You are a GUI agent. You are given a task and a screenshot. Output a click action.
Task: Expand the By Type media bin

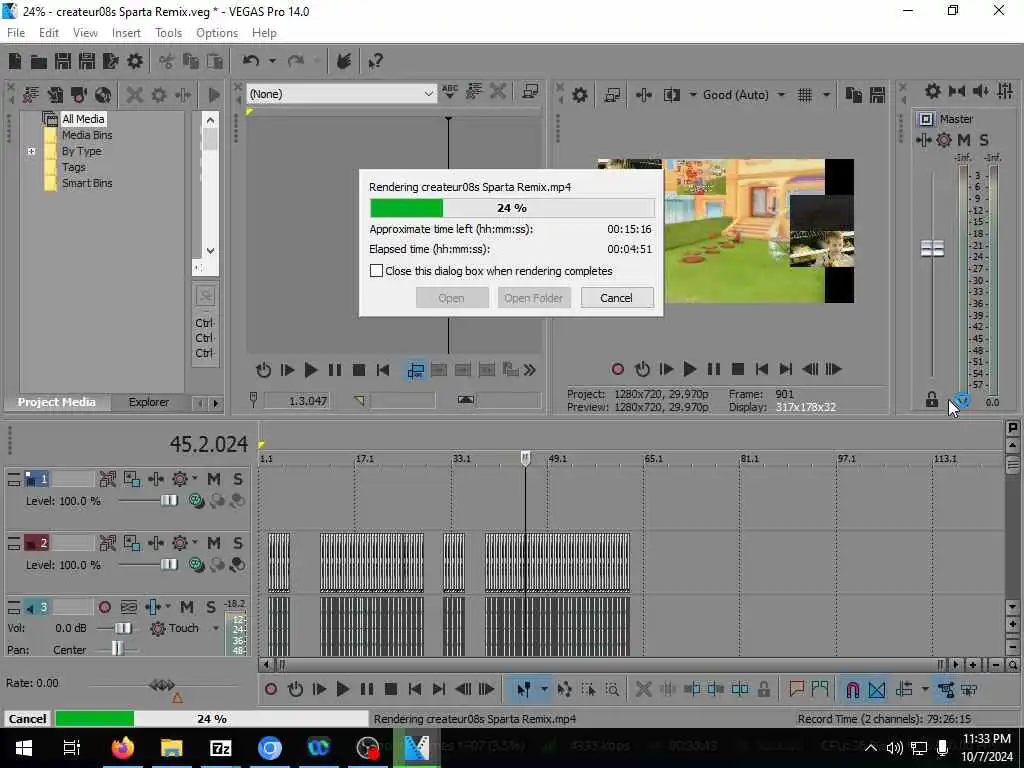click(x=31, y=152)
